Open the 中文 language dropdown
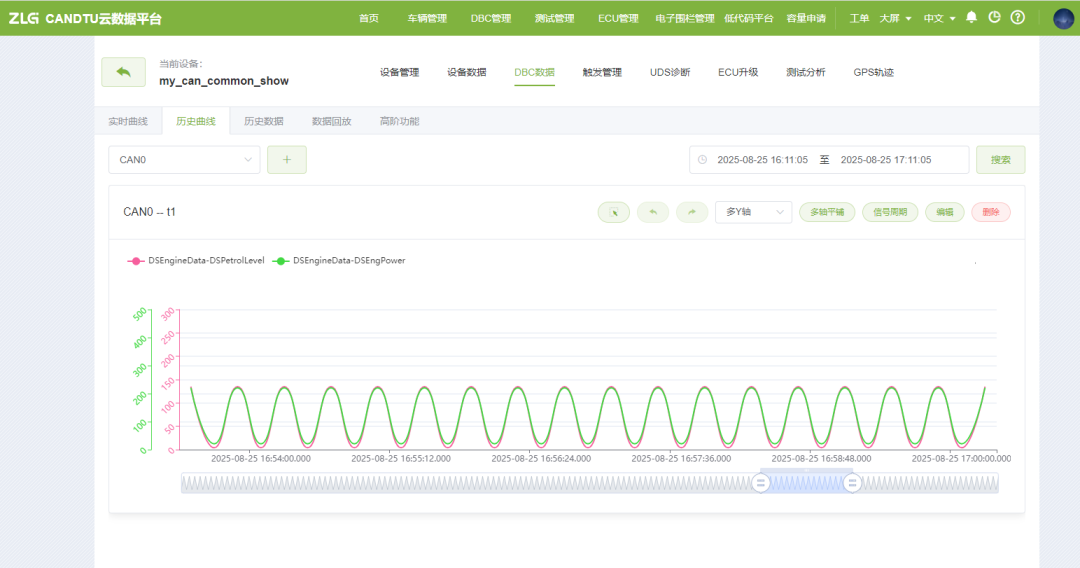This screenshot has height=568, width=1080. [939, 18]
